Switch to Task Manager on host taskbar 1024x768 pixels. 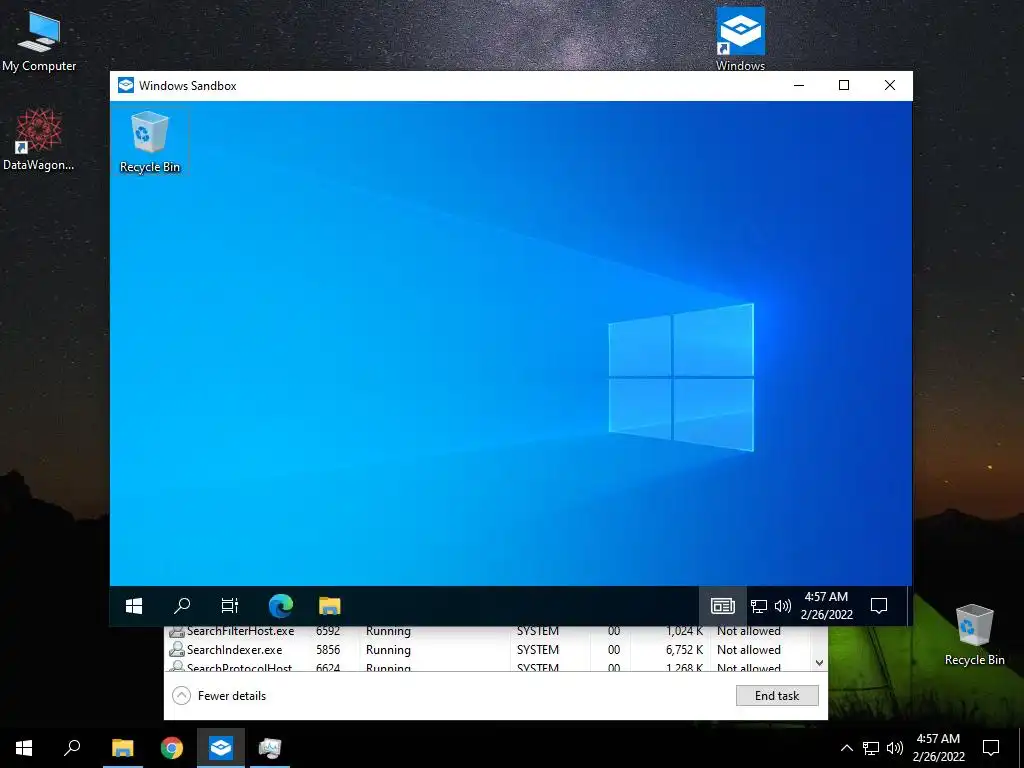tap(270, 748)
